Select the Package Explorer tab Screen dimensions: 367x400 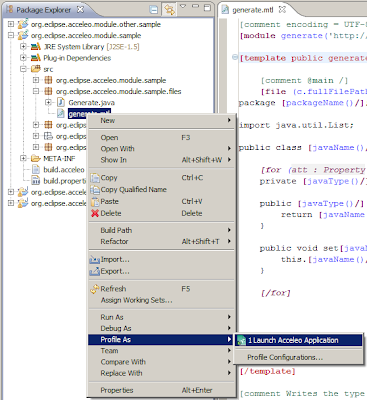point(44,10)
